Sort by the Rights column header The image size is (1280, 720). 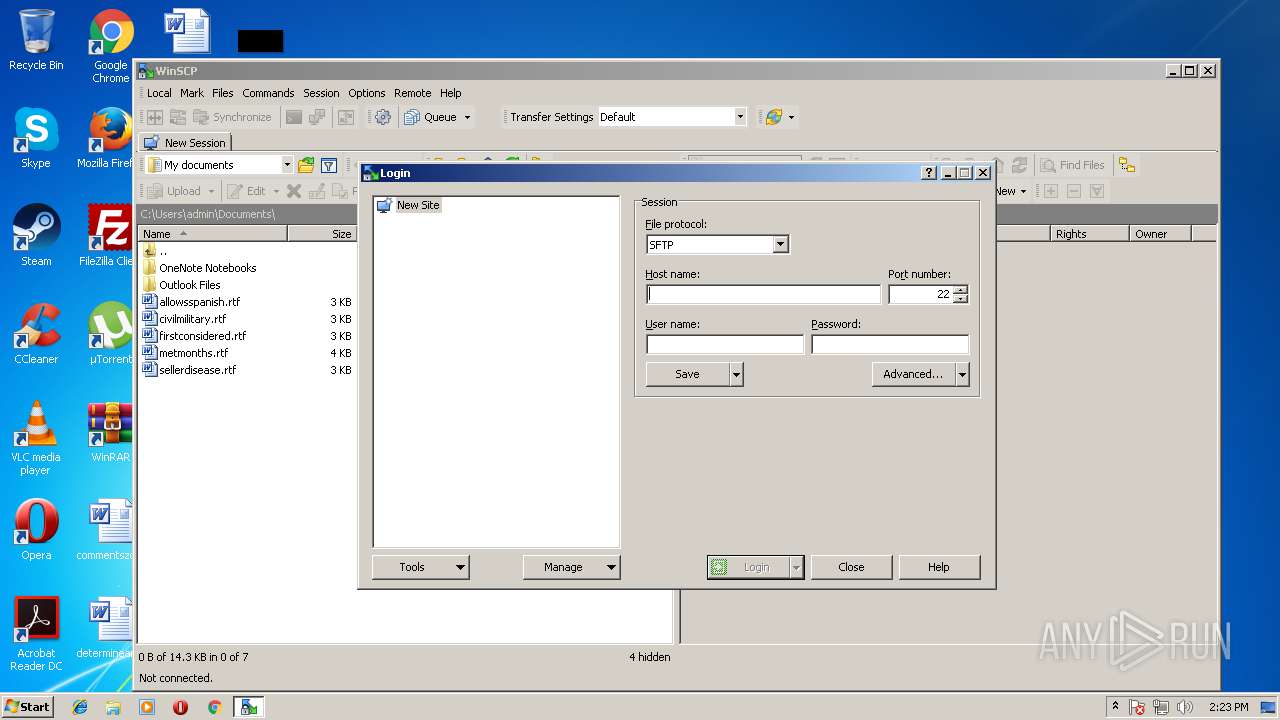[1090, 234]
